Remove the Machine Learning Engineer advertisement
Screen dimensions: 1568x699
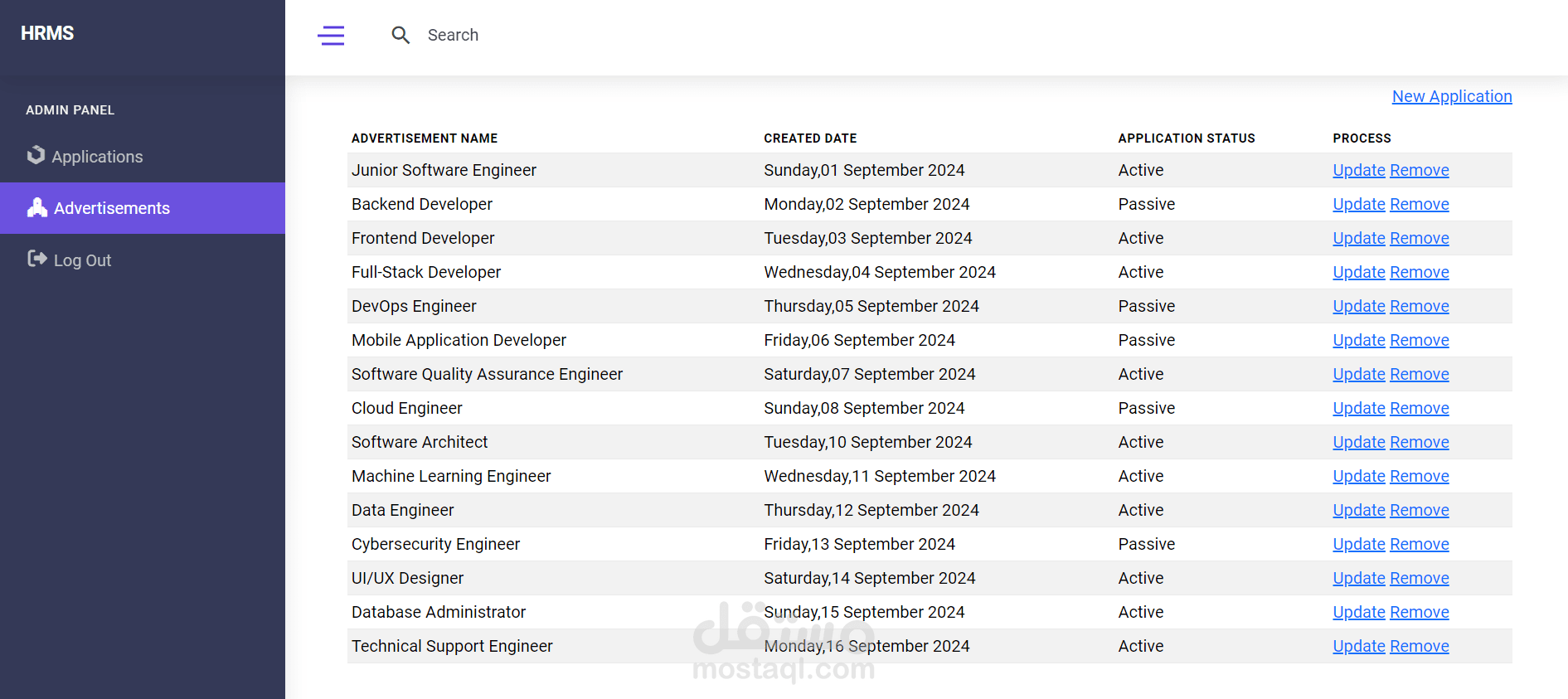coord(1420,476)
